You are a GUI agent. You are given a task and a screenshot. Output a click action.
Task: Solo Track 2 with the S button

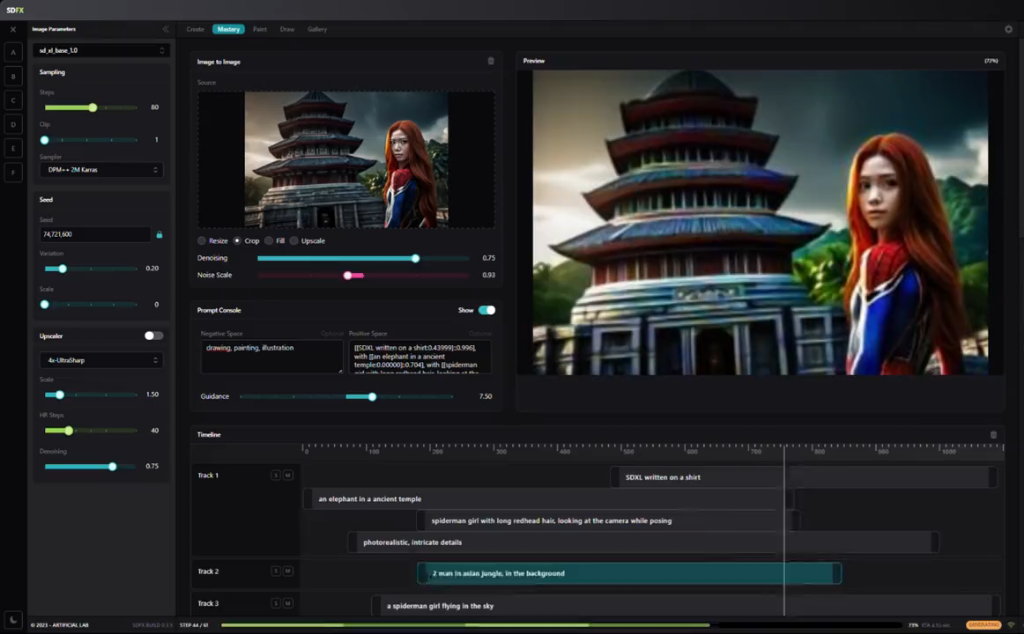pyautogui.click(x=276, y=571)
